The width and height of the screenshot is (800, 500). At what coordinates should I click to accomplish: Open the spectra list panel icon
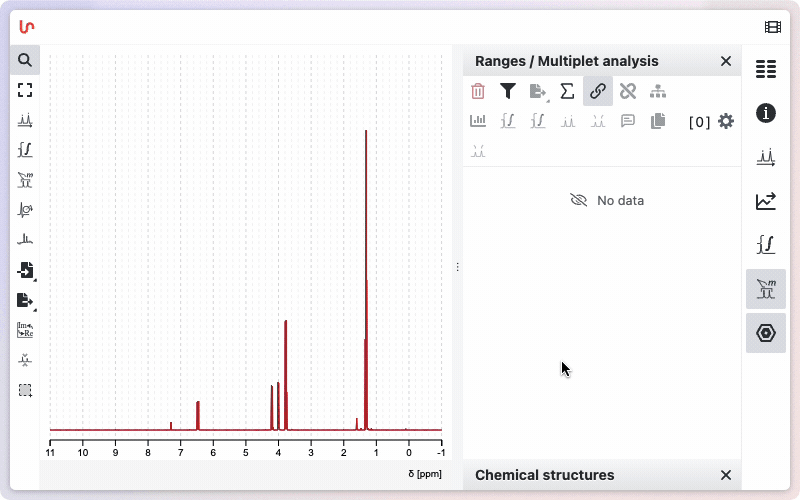(x=766, y=69)
